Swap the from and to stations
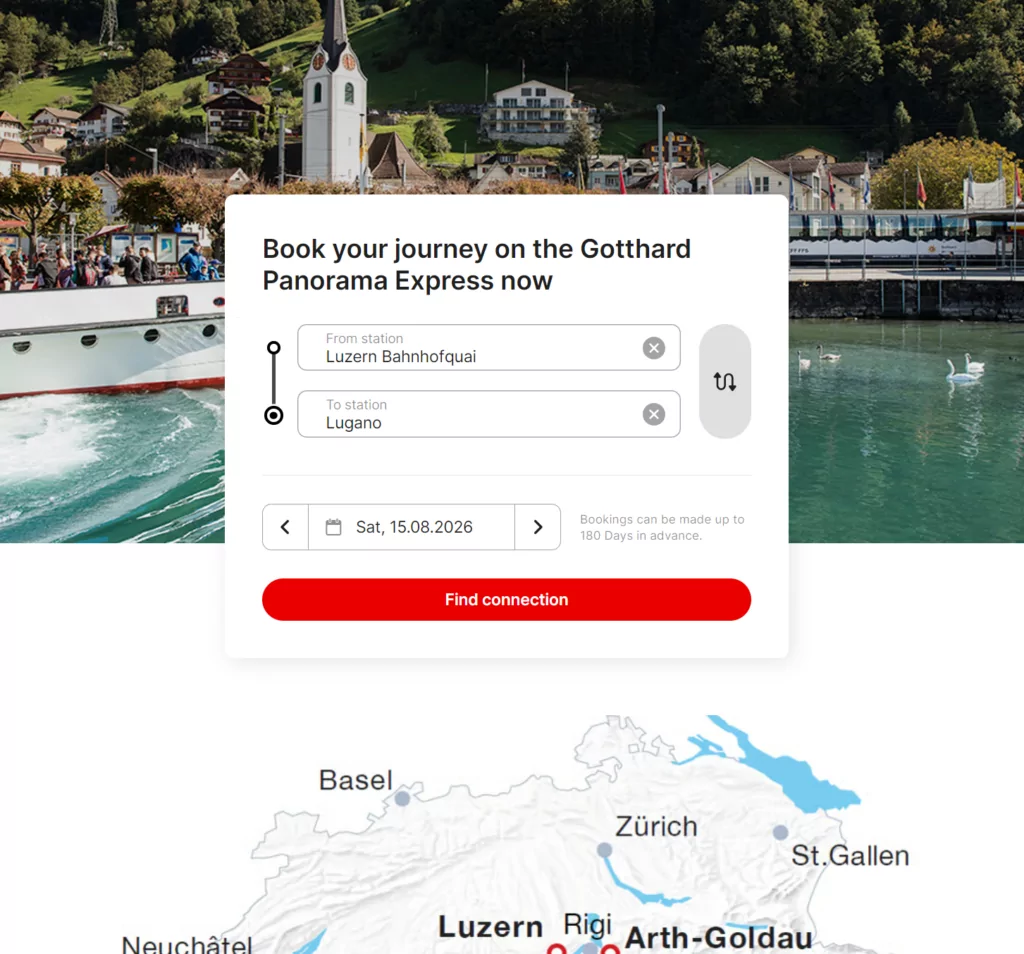Screen dimensions: 1024x954 pyautogui.click(x=725, y=381)
